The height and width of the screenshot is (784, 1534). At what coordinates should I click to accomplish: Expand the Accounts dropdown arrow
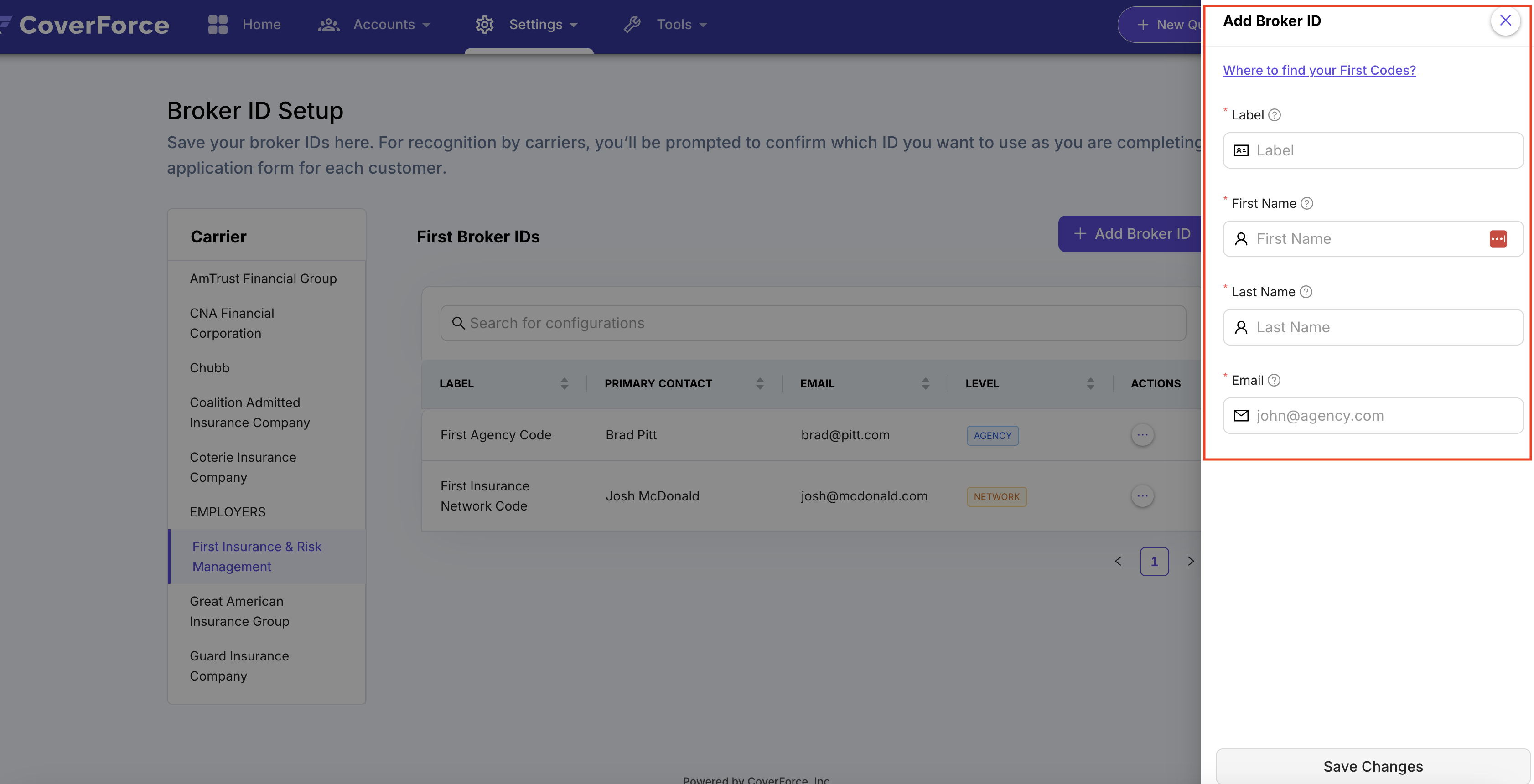point(426,25)
